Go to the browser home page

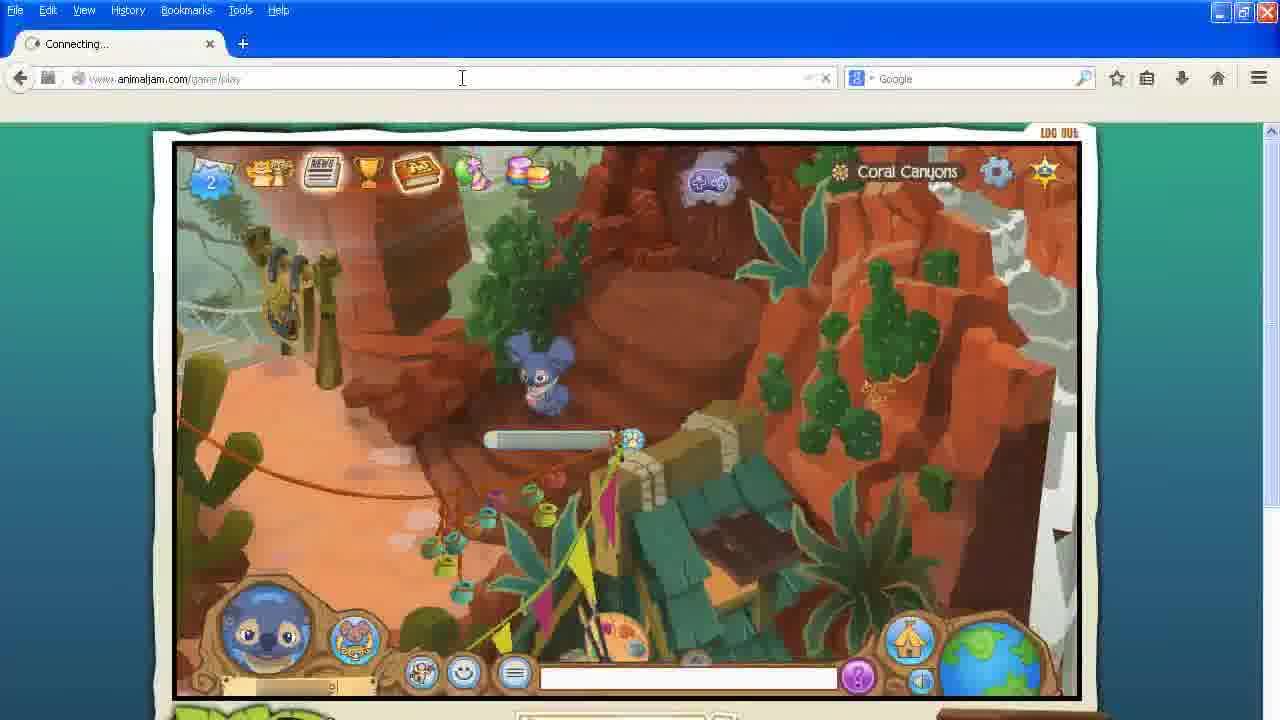pos(1218,78)
